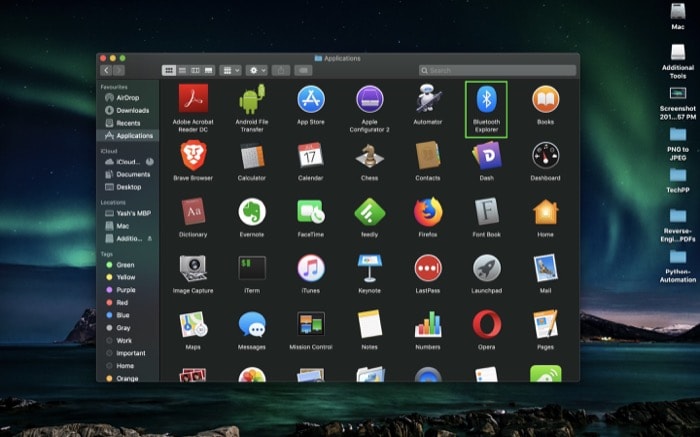Open Adobe Acrobat Reader DC app

click(x=193, y=99)
